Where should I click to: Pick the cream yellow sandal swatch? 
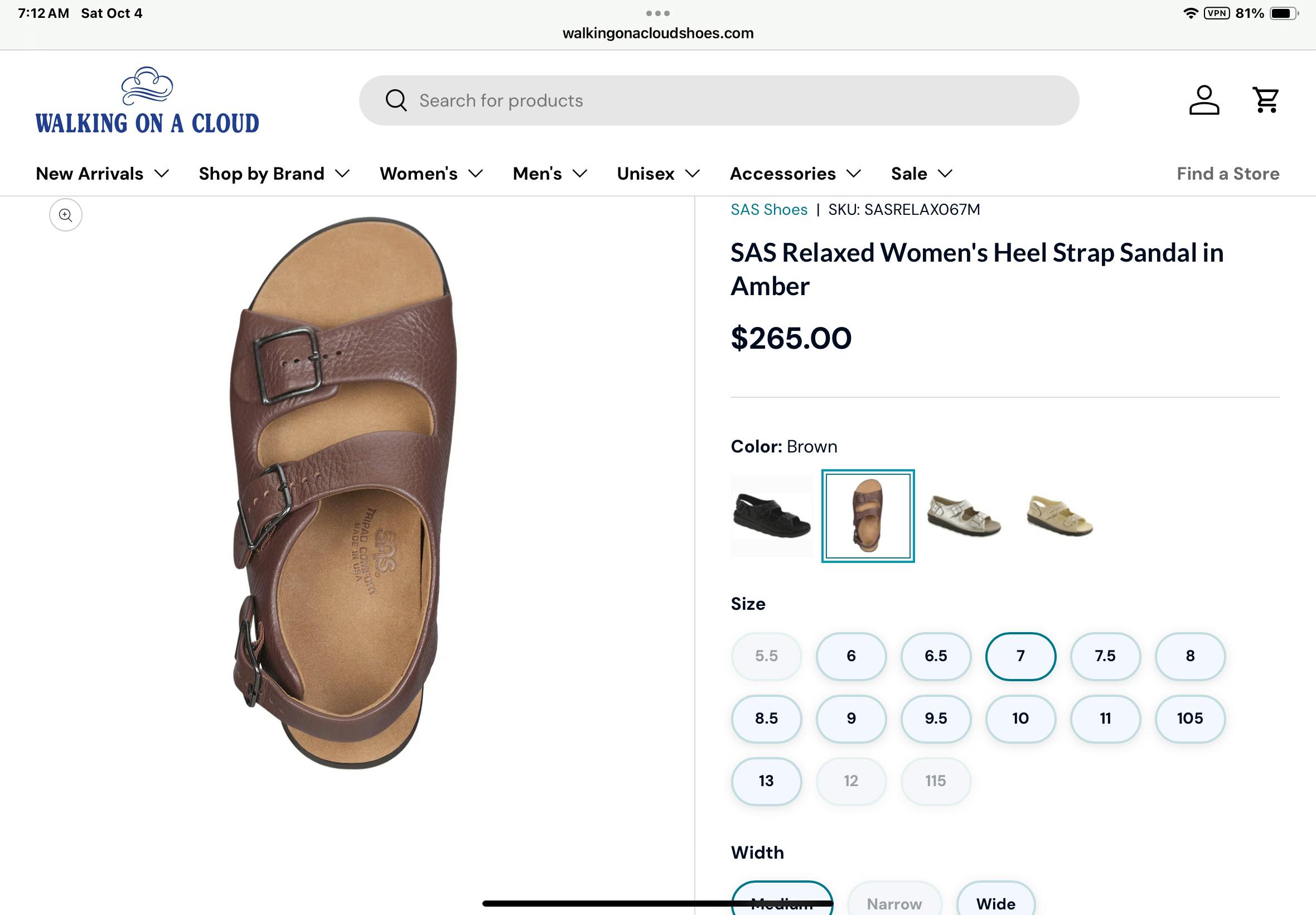1059,516
